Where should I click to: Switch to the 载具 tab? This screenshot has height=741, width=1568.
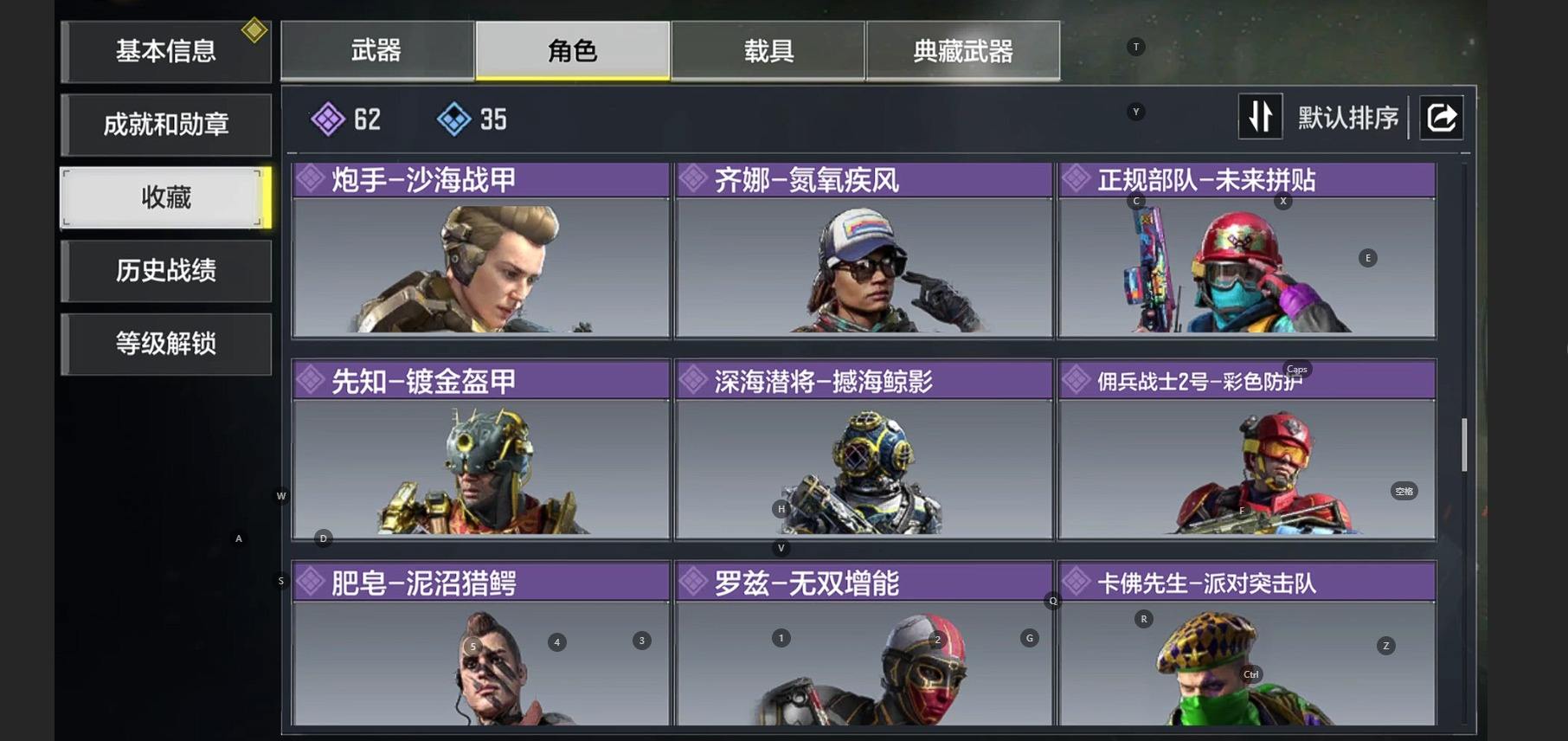click(768, 50)
